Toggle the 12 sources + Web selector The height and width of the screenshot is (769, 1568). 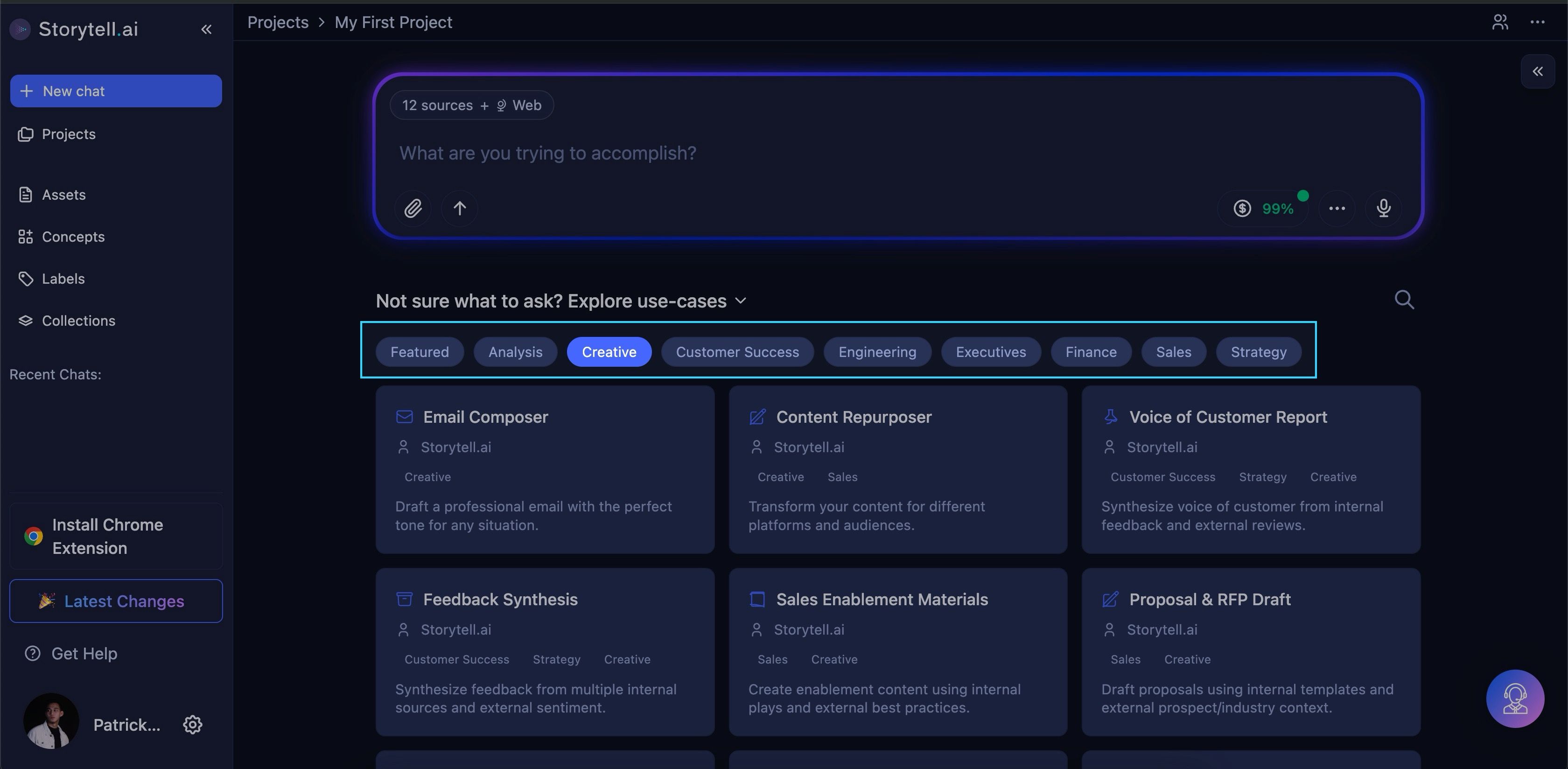tap(471, 105)
